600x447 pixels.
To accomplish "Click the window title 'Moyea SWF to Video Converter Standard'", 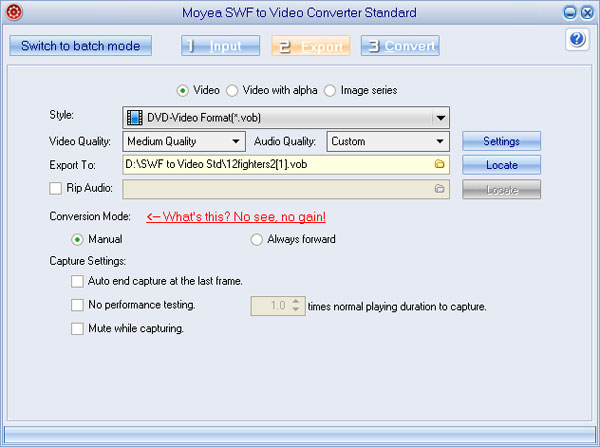I will tap(299, 13).
